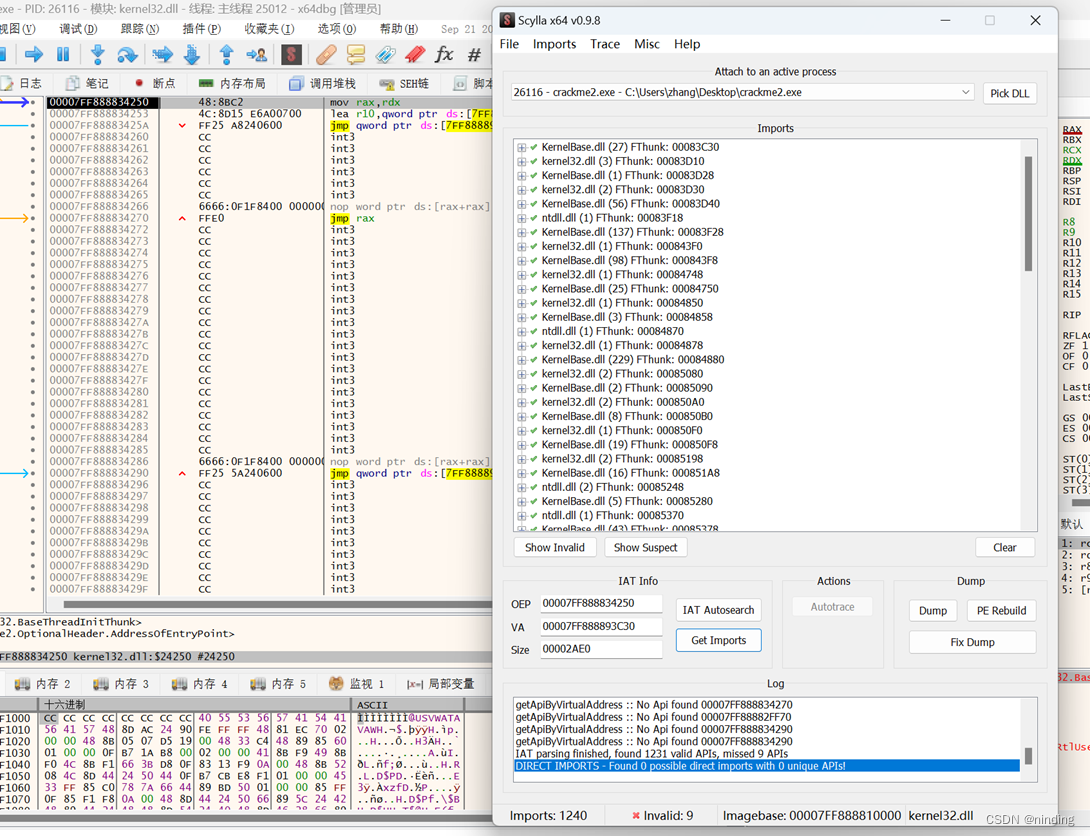Open Scylla File menu

tap(509, 44)
